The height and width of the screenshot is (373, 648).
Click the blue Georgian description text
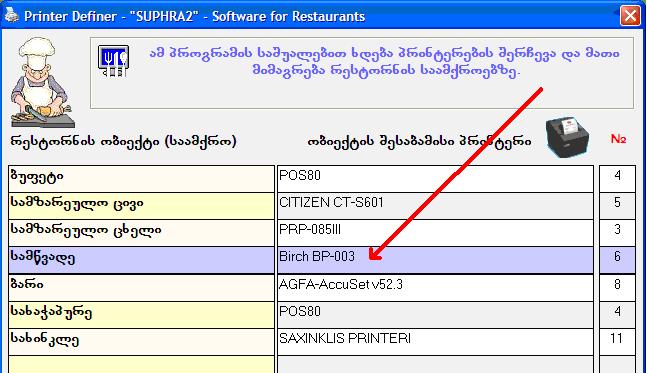coord(384,62)
